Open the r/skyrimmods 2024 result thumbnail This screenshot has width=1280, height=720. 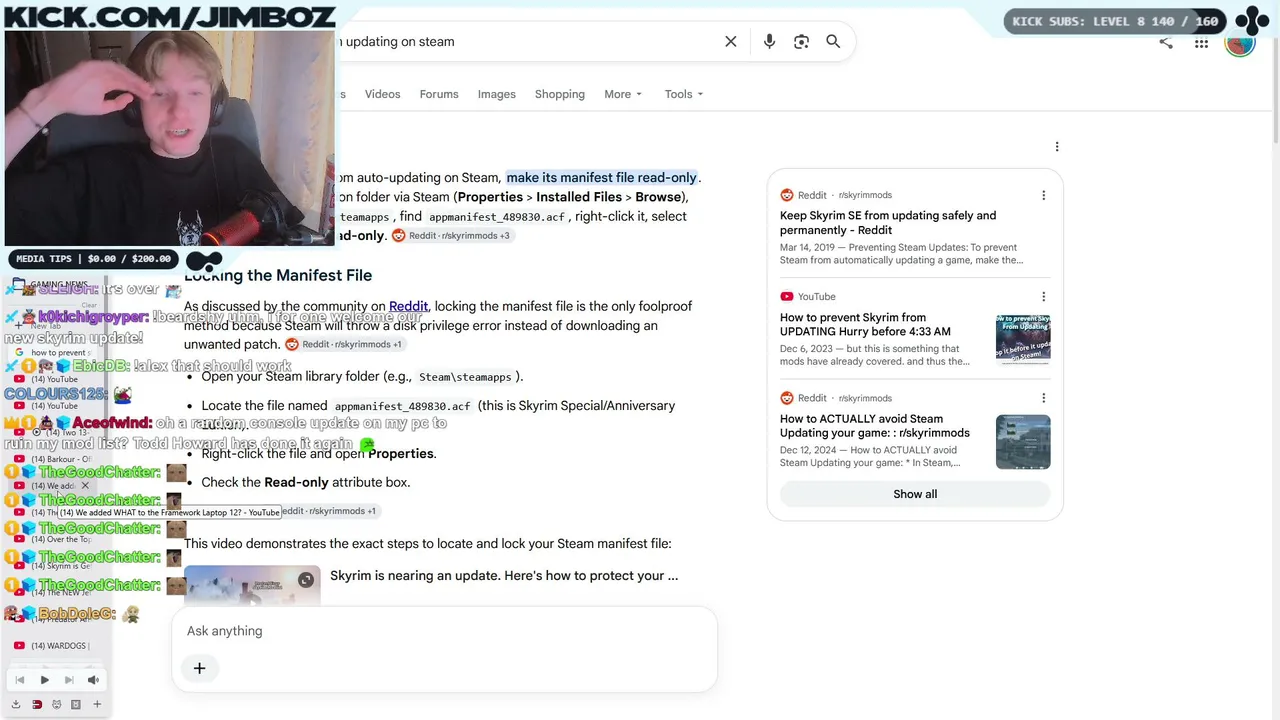1023,442
